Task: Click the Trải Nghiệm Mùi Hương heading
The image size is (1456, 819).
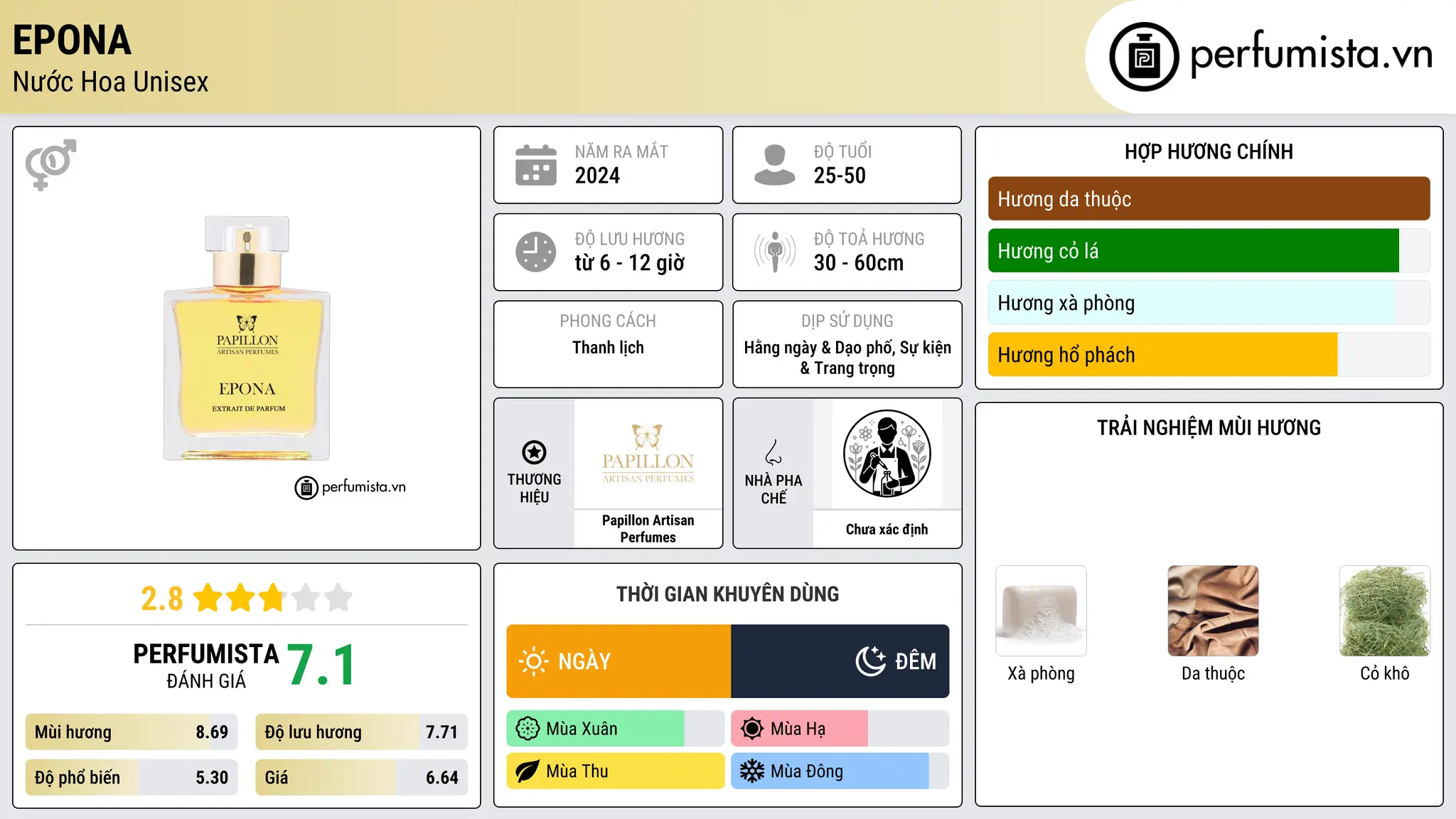Action: [x=1209, y=428]
